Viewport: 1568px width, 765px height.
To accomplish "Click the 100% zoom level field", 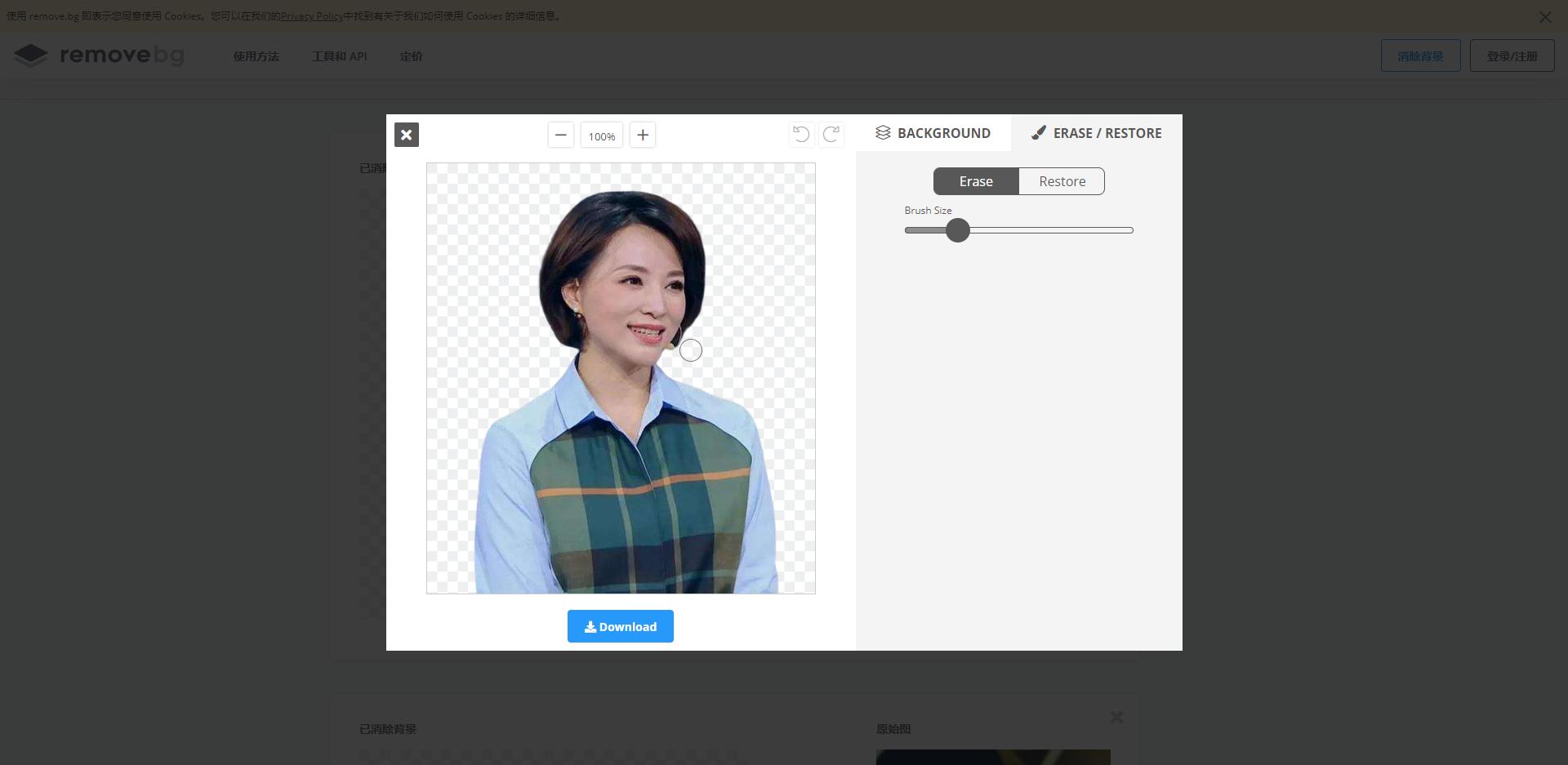I will (602, 136).
